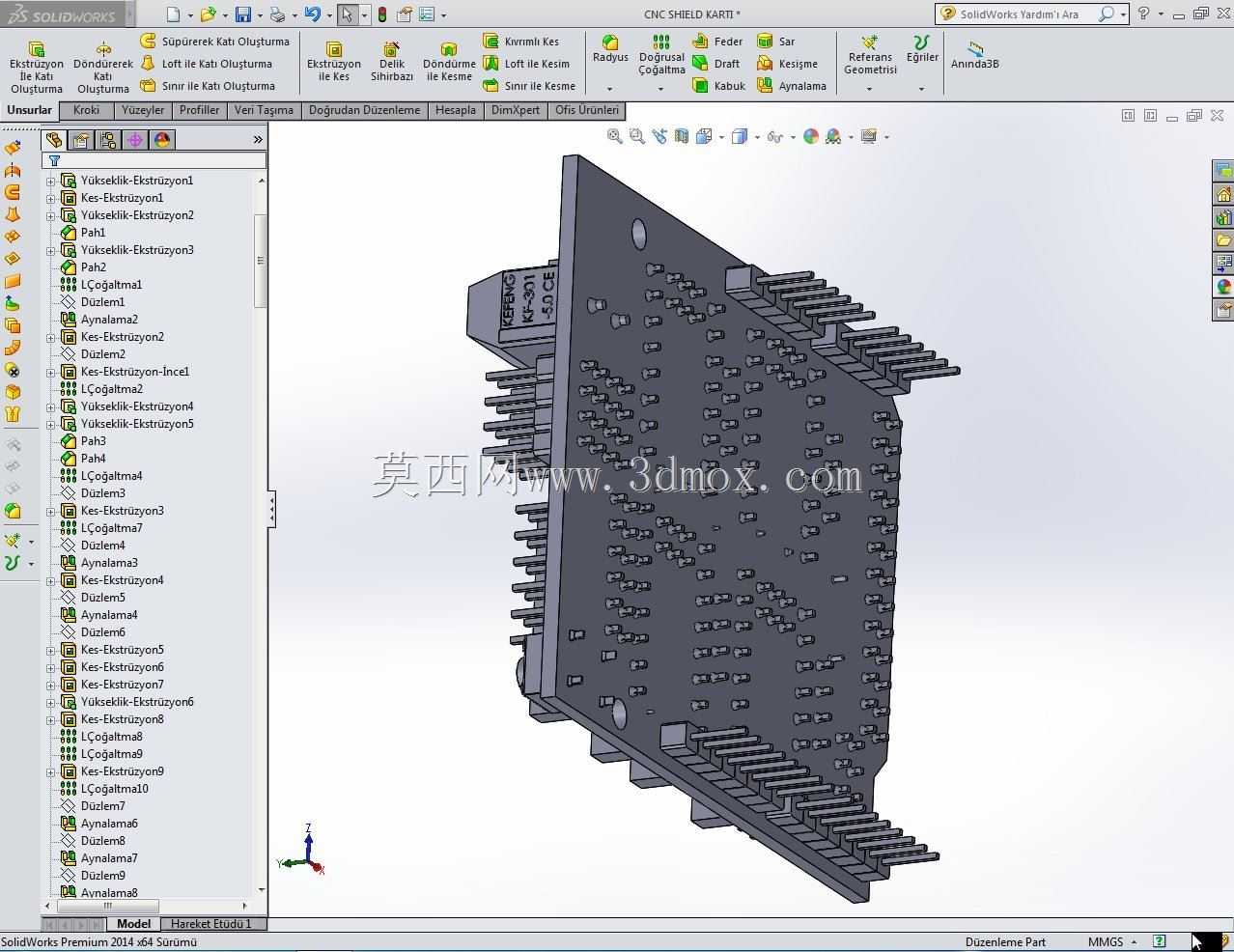The height and width of the screenshot is (952, 1234).
Task: Choose Kıvrımlı Kes tool
Action: [x=520, y=42]
